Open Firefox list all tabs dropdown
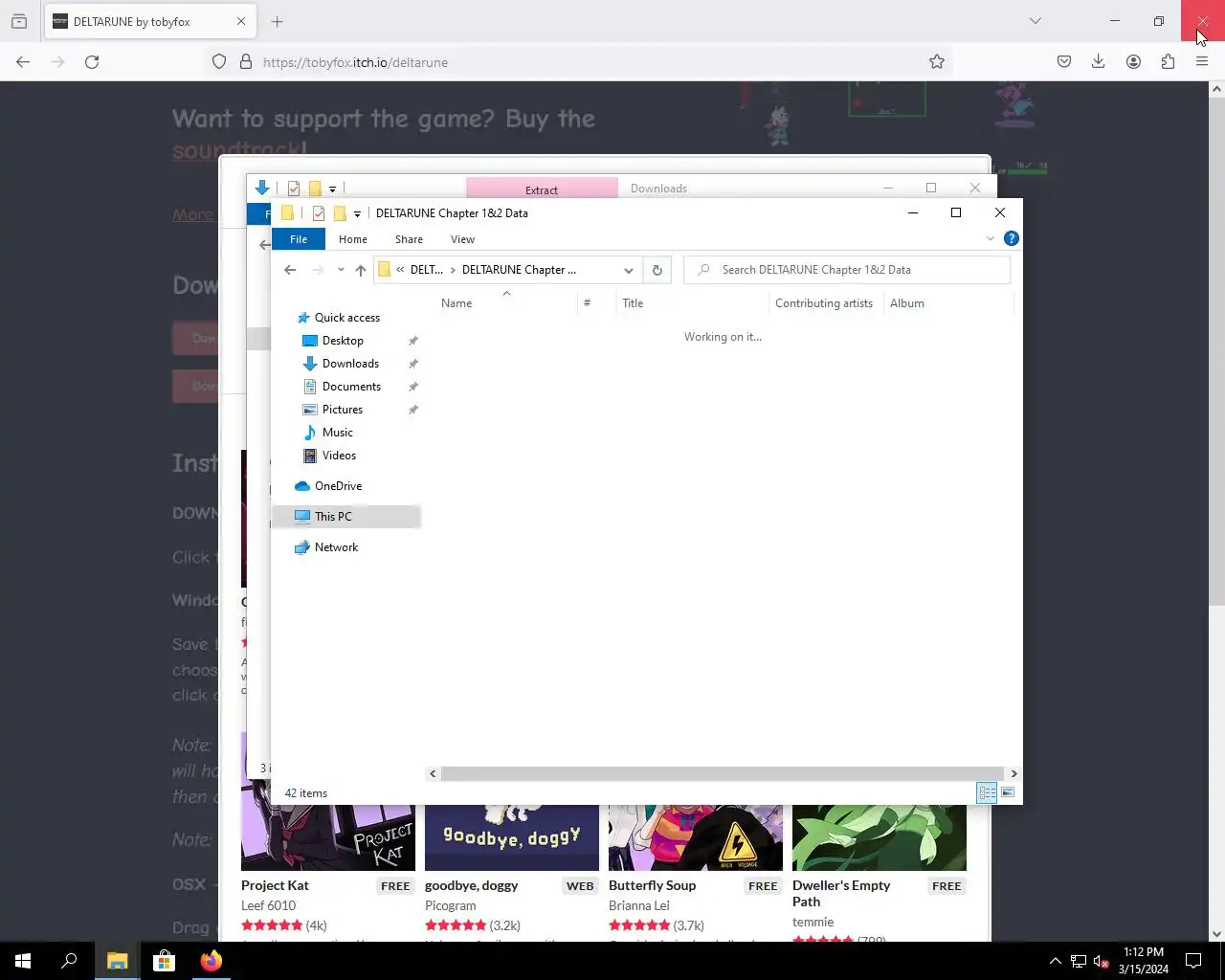 (x=1036, y=21)
